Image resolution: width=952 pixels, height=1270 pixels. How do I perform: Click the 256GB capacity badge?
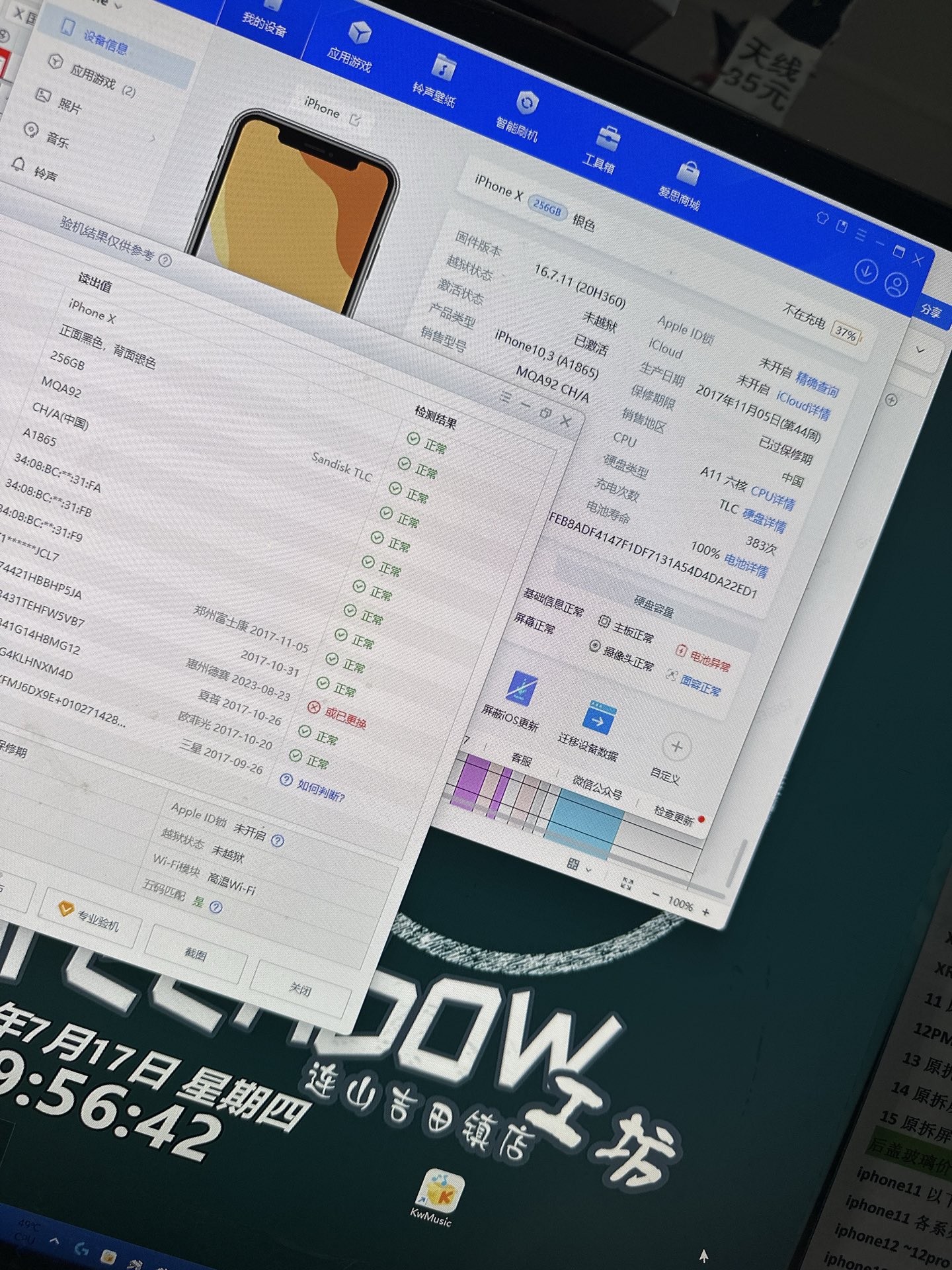[x=547, y=207]
